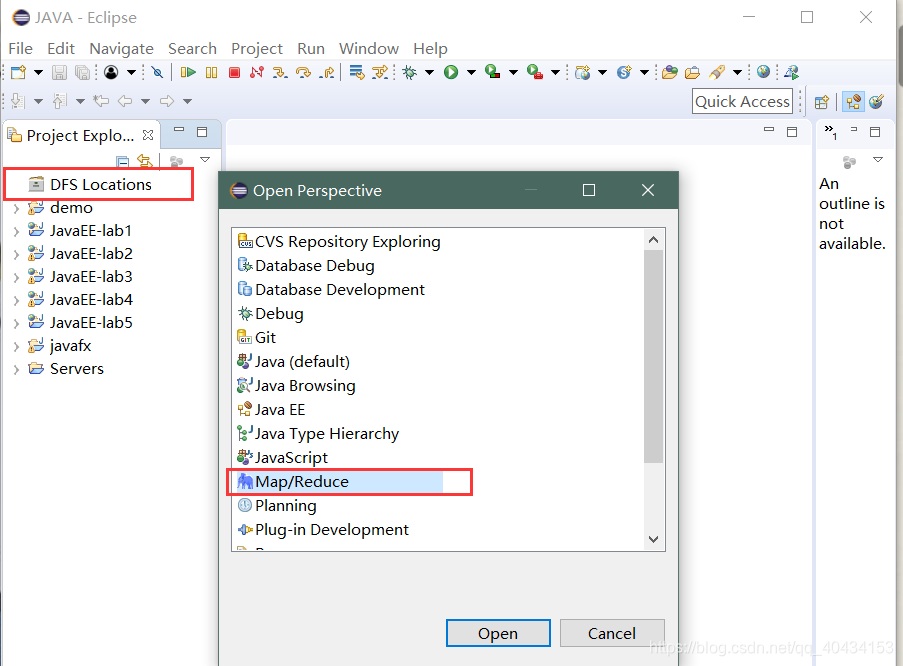Open the Project menu

(257, 48)
